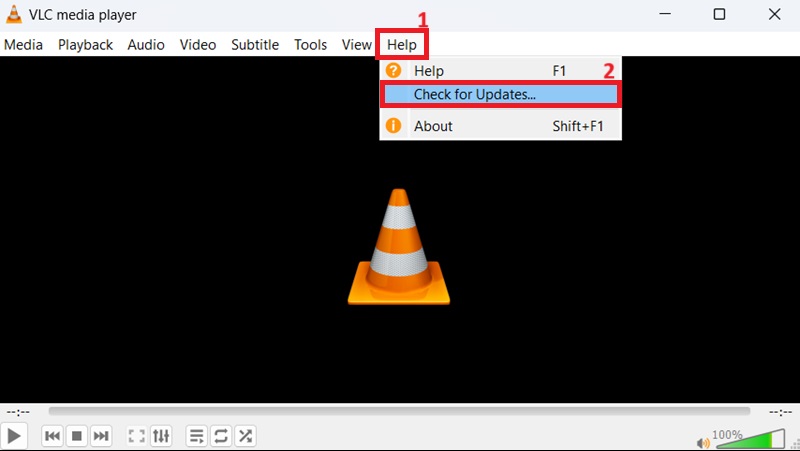
Task: Open the Media menu
Action: (23, 45)
